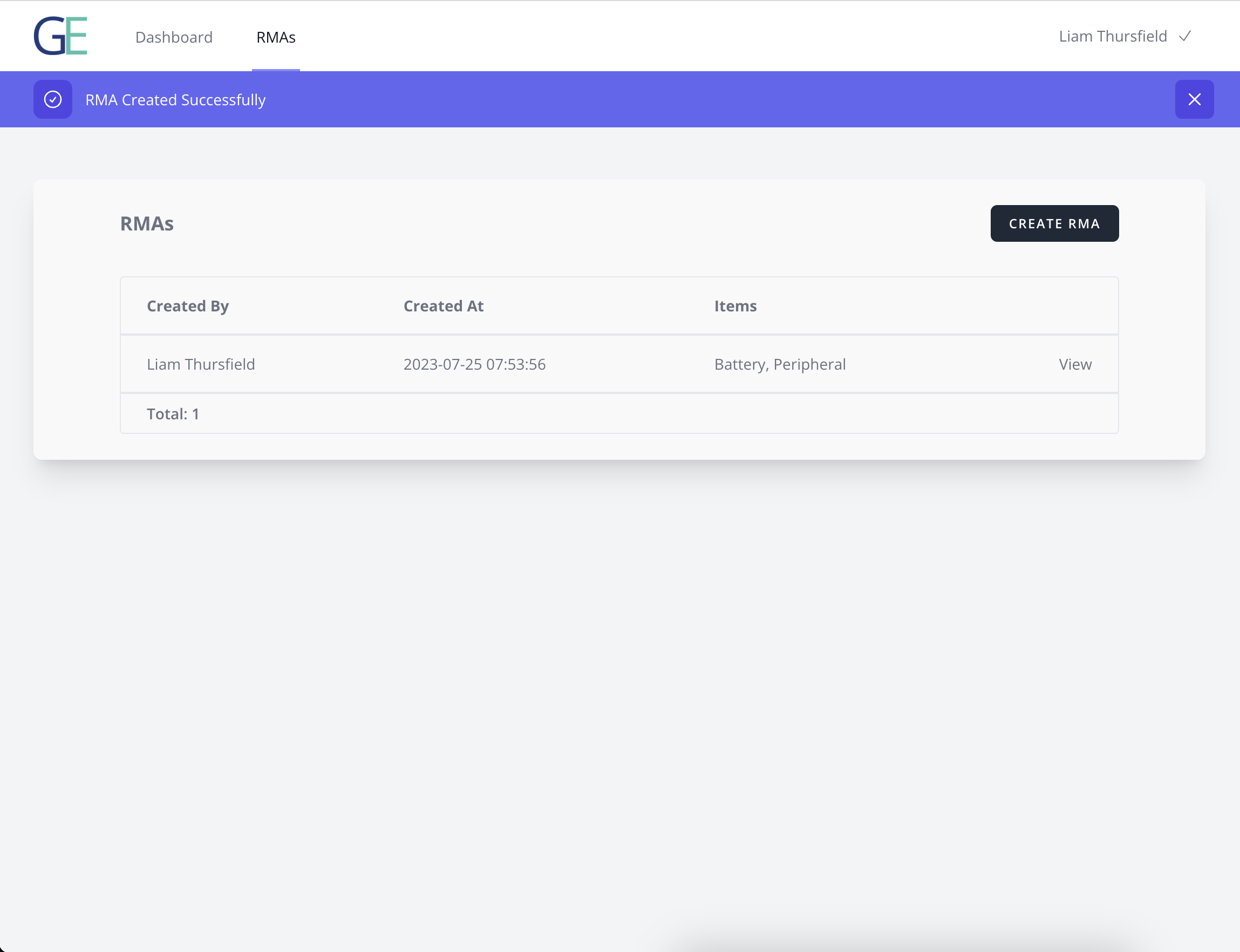
Task: Click the success checkmark circle icon
Action: click(53, 100)
